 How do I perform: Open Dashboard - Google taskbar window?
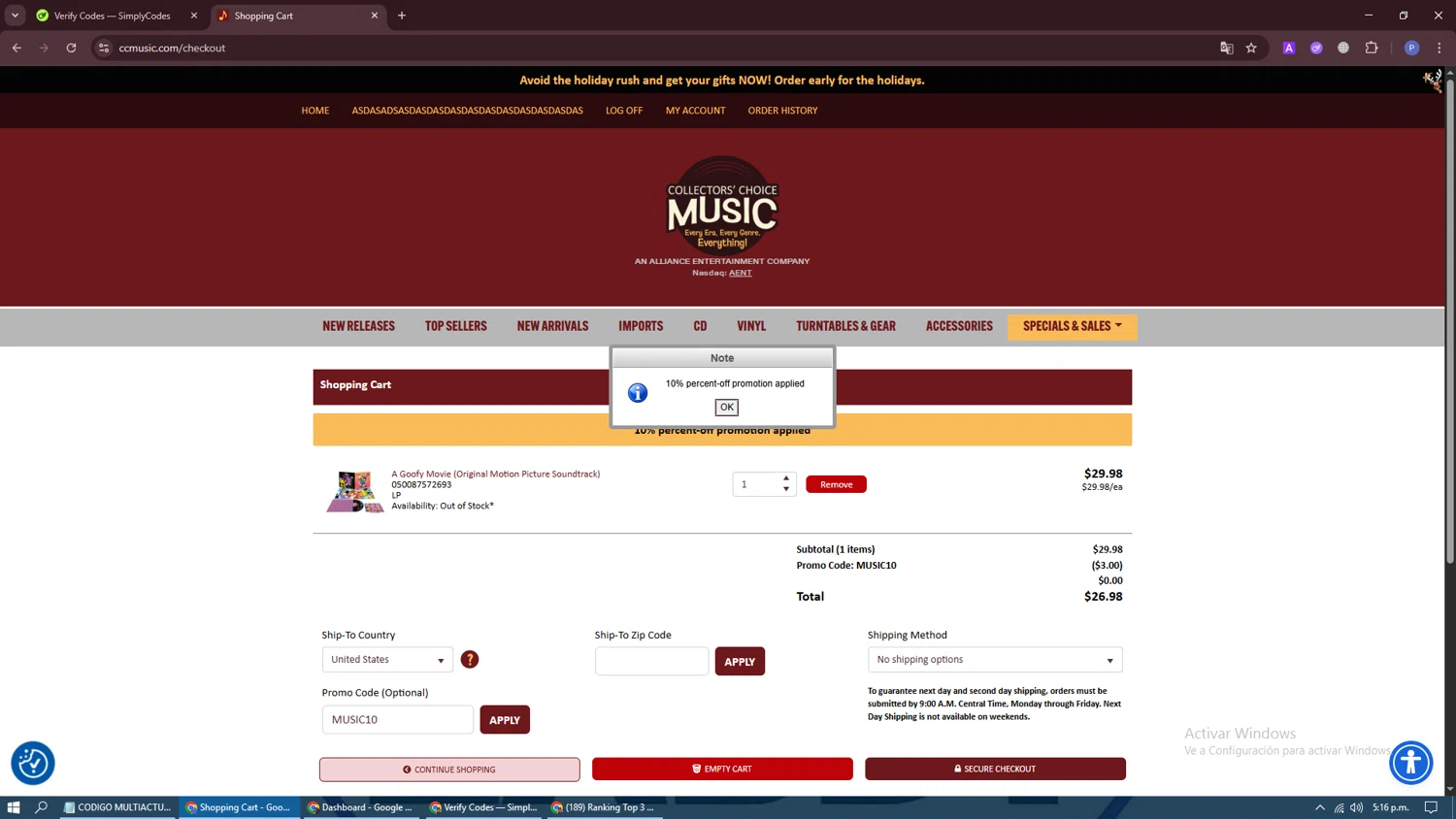click(x=360, y=807)
